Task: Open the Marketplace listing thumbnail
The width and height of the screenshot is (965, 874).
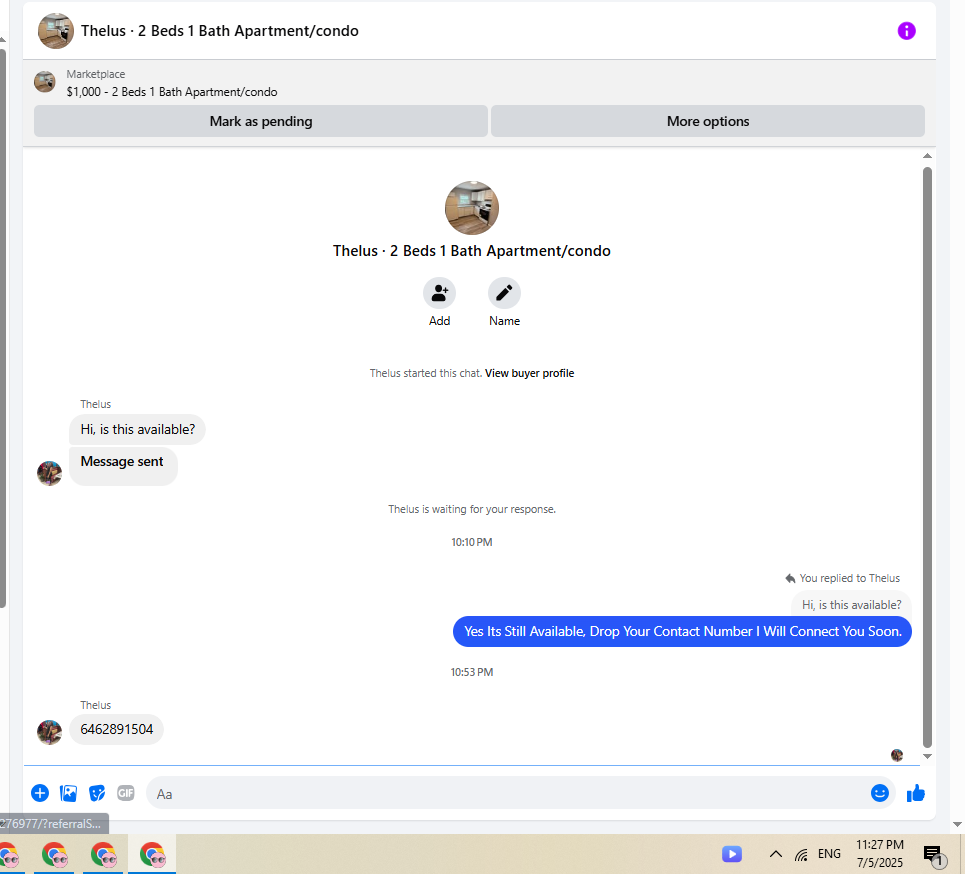Action: (x=44, y=82)
